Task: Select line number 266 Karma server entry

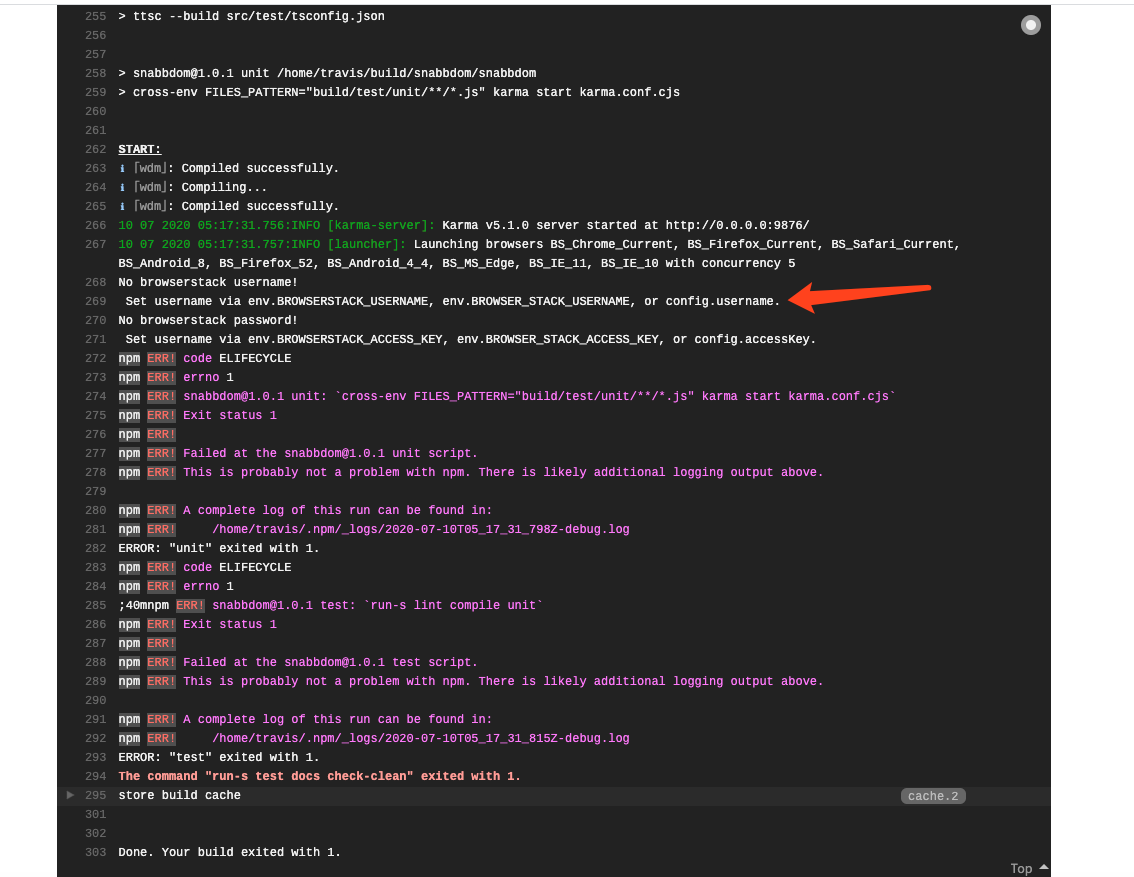Action: pos(95,225)
